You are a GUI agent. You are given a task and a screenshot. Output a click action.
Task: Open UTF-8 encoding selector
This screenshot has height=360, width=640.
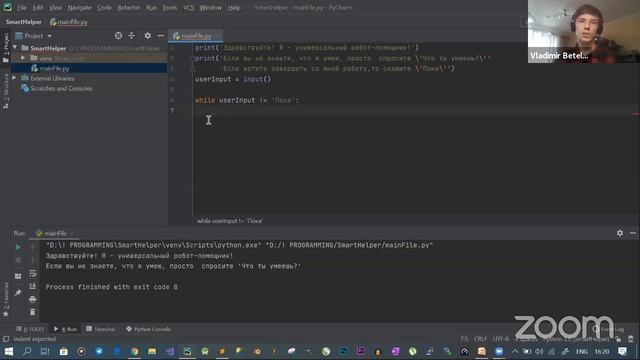[501, 339]
